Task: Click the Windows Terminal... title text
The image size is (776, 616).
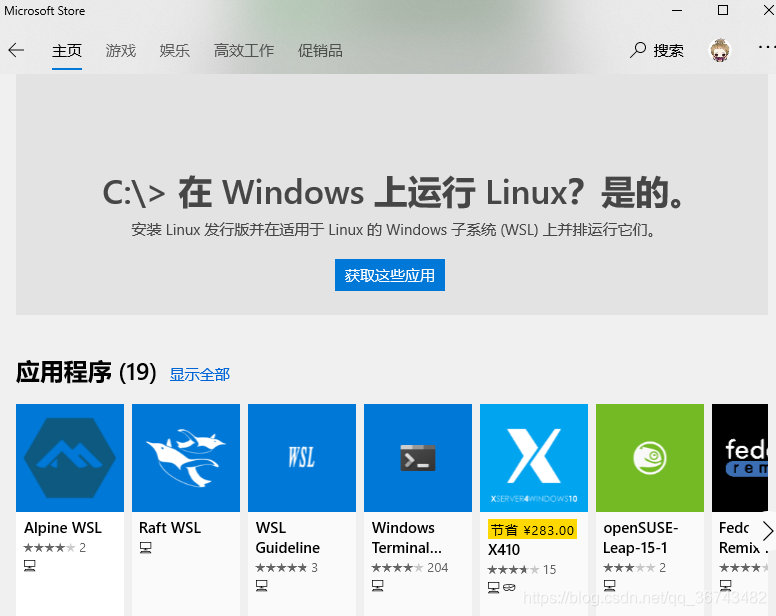Action: coord(407,538)
